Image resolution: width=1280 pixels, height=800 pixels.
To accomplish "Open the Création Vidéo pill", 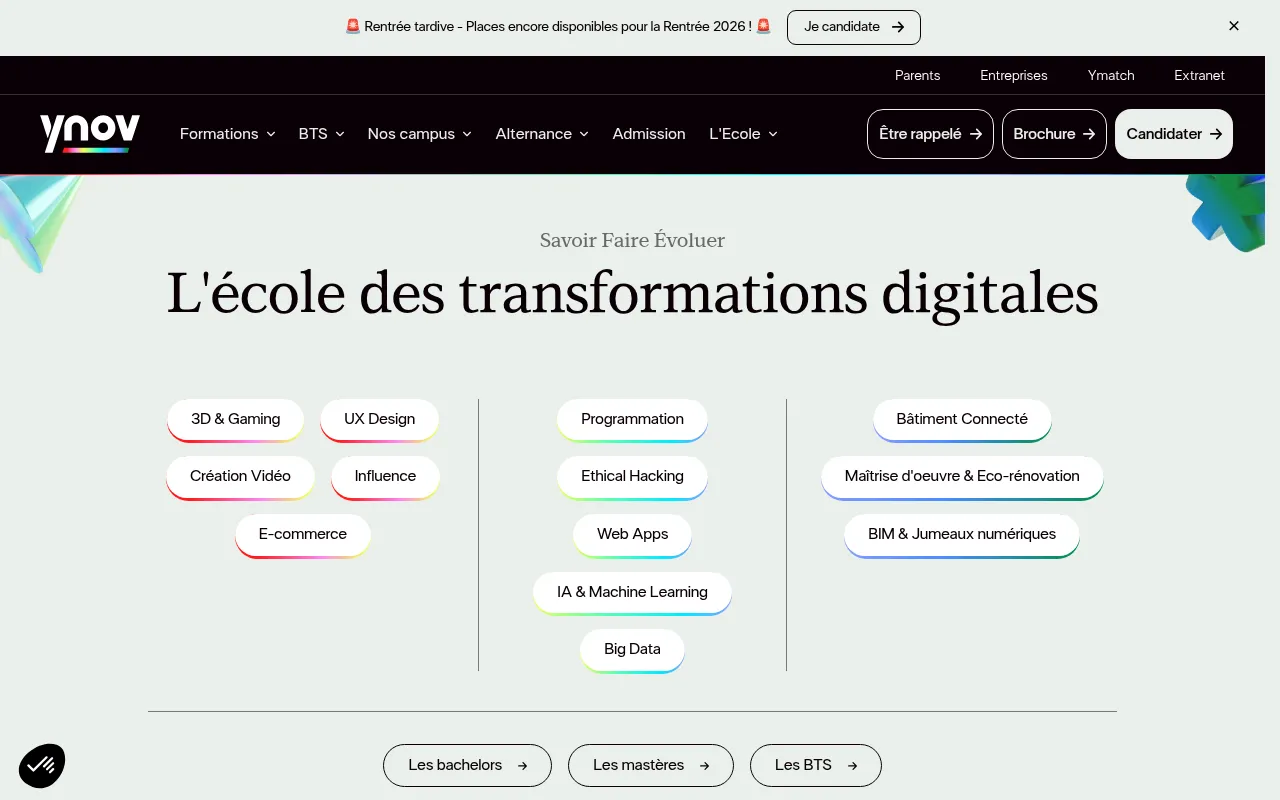I will pyautogui.click(x=240, y=477).
